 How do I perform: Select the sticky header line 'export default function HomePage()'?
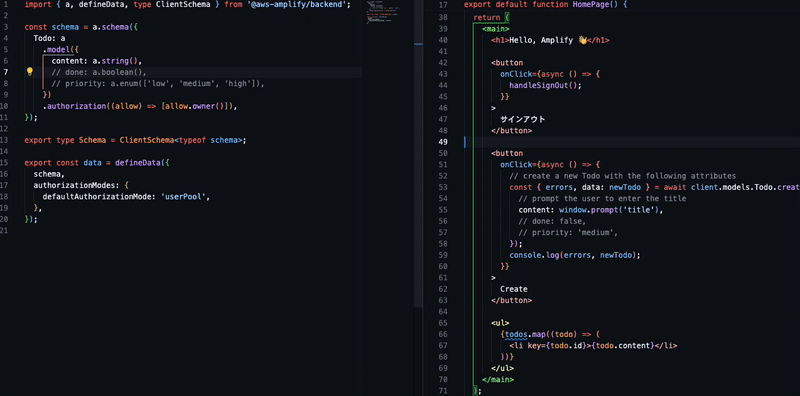point(545,5)
